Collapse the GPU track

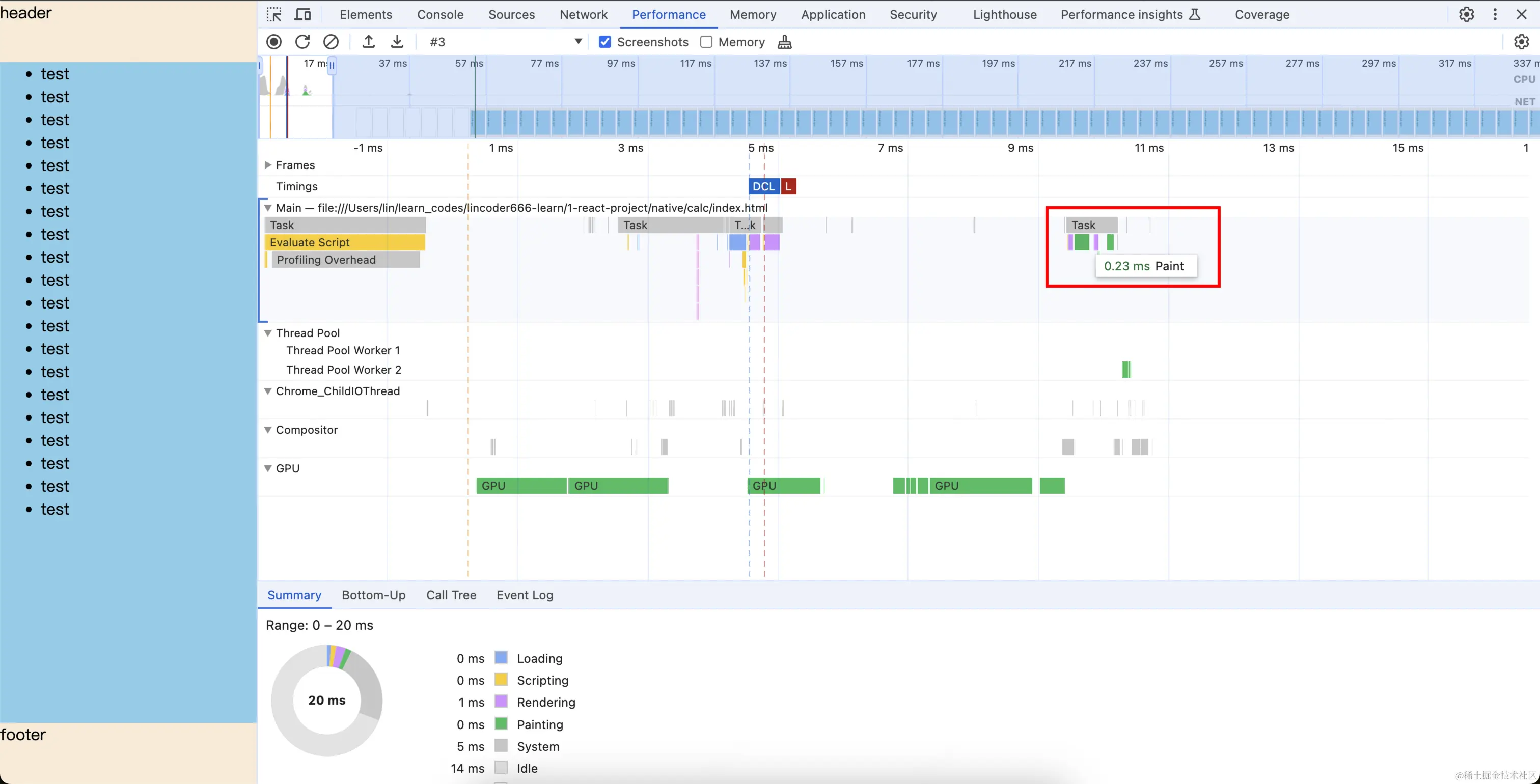coord(268,468)
